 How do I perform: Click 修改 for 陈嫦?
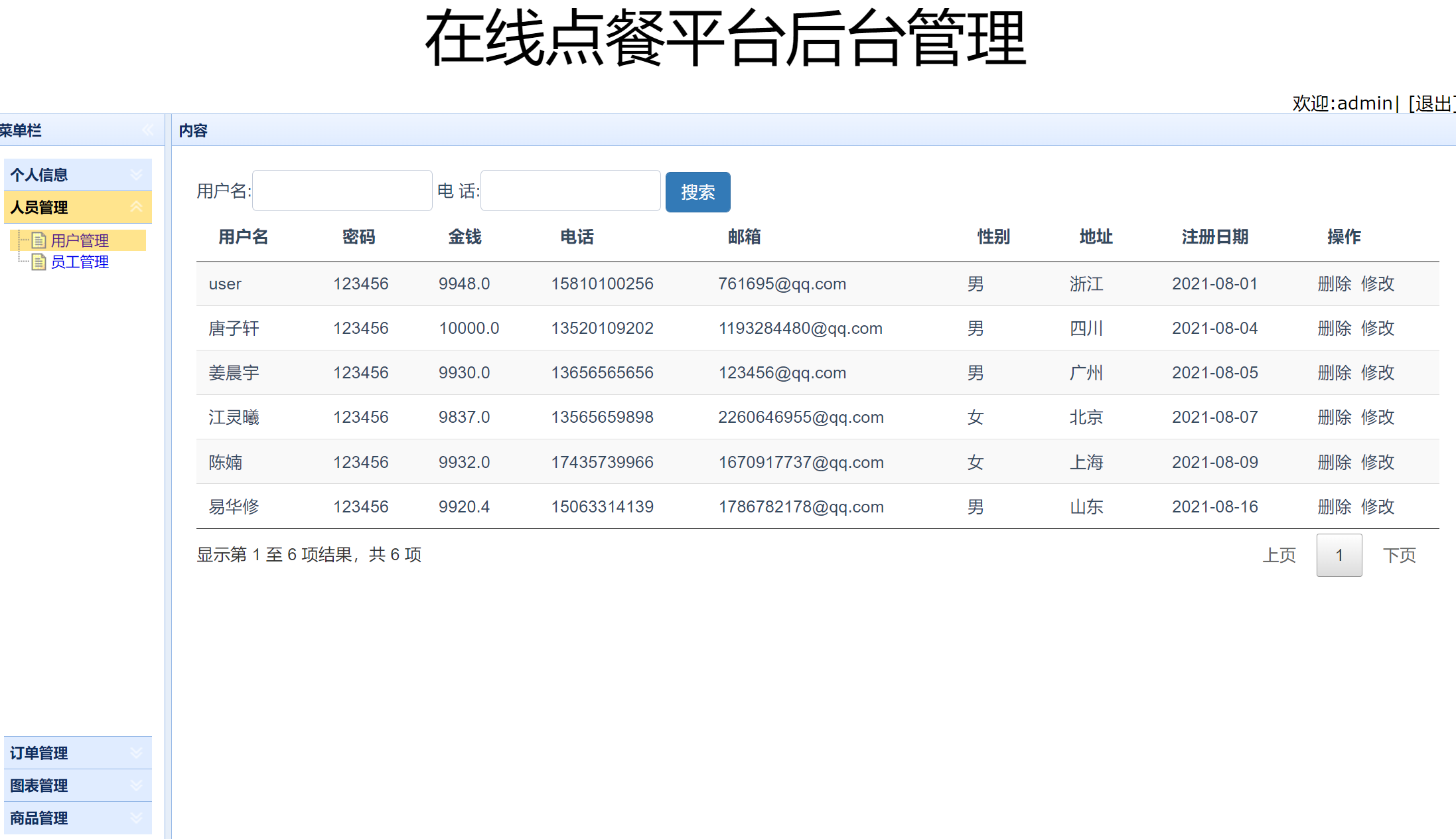[1377, 462]
